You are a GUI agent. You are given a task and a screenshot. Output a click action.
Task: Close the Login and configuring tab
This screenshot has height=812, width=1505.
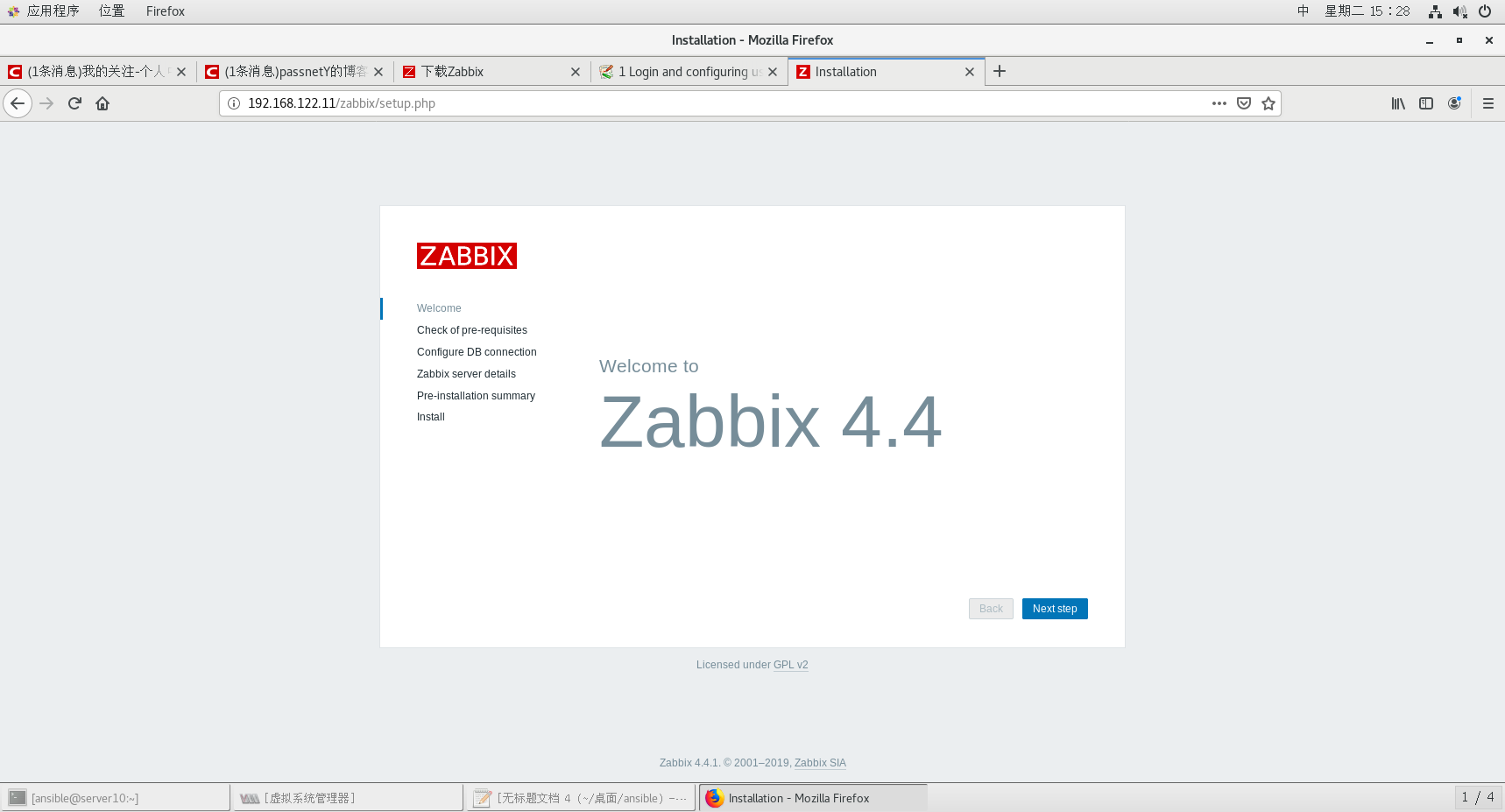(x=773, y=72)
